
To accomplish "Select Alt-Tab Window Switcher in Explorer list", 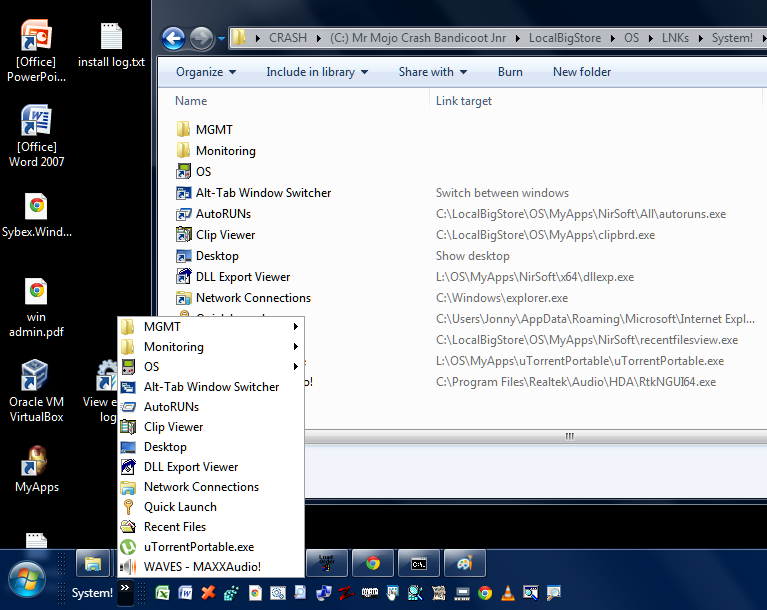I will [x=253, y=193].
